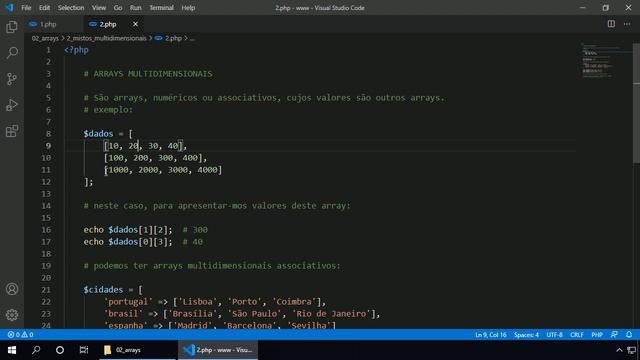Image resolution: width=640 pixels, height=360 pixels.
Task: Click the errors and warnings status indicator
Action: [20, 335]
